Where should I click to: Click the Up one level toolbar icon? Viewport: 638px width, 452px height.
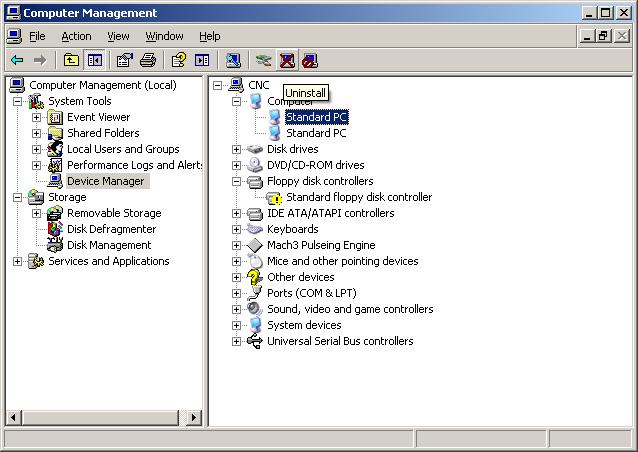pyautogui.click(x=71, y=60)
